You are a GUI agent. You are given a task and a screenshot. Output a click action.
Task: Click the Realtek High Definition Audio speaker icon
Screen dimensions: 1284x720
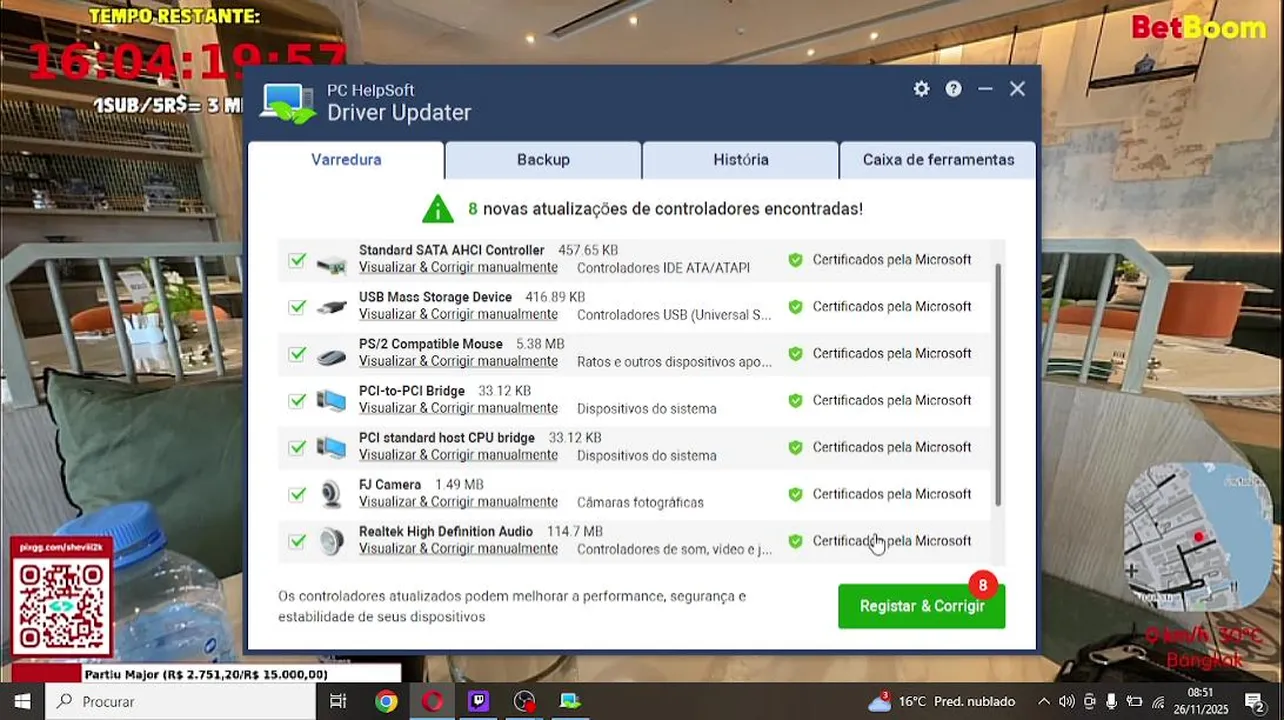(x=331, y=541)
